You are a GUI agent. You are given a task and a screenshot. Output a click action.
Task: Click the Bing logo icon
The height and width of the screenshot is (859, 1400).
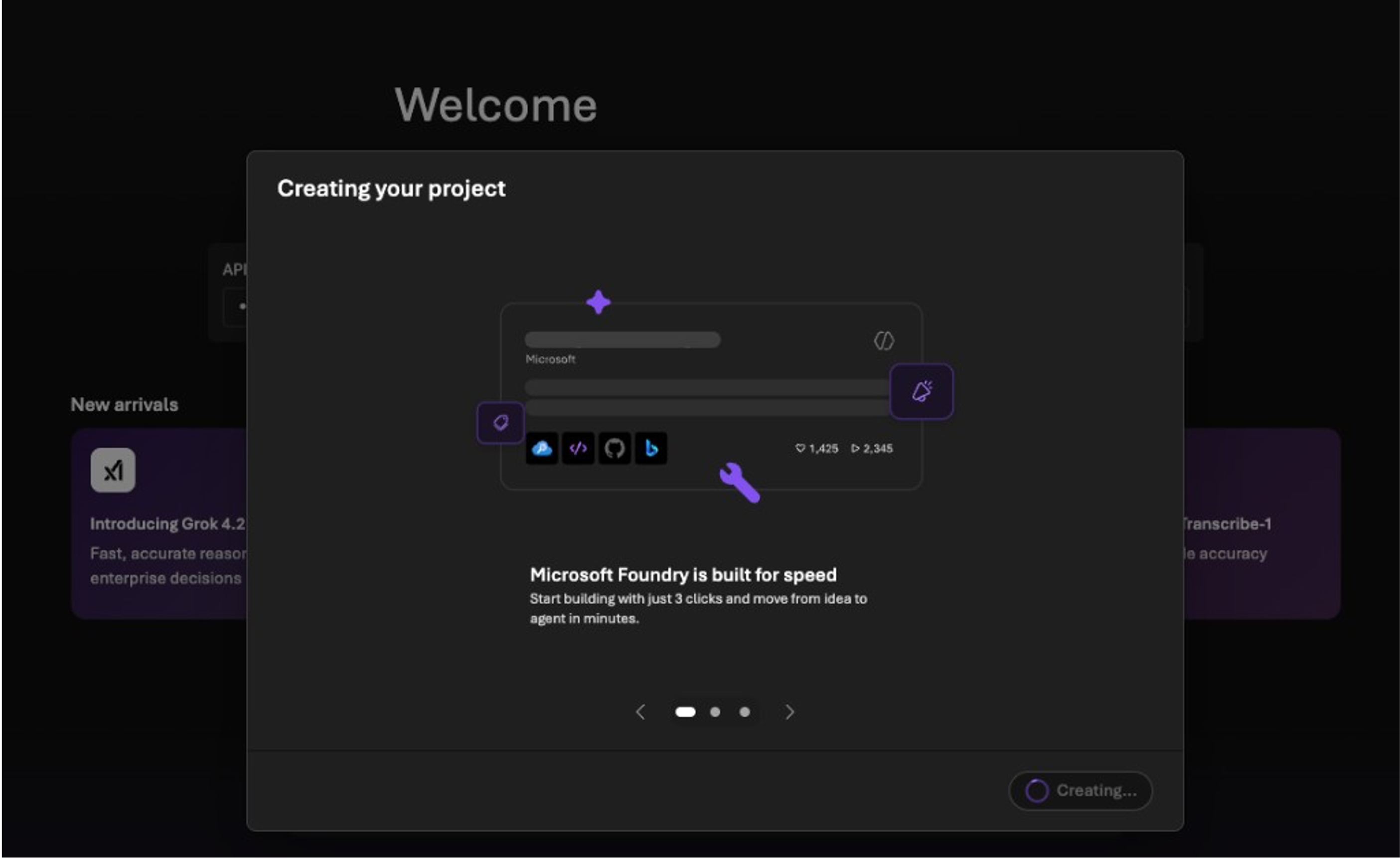coord(651,449)
